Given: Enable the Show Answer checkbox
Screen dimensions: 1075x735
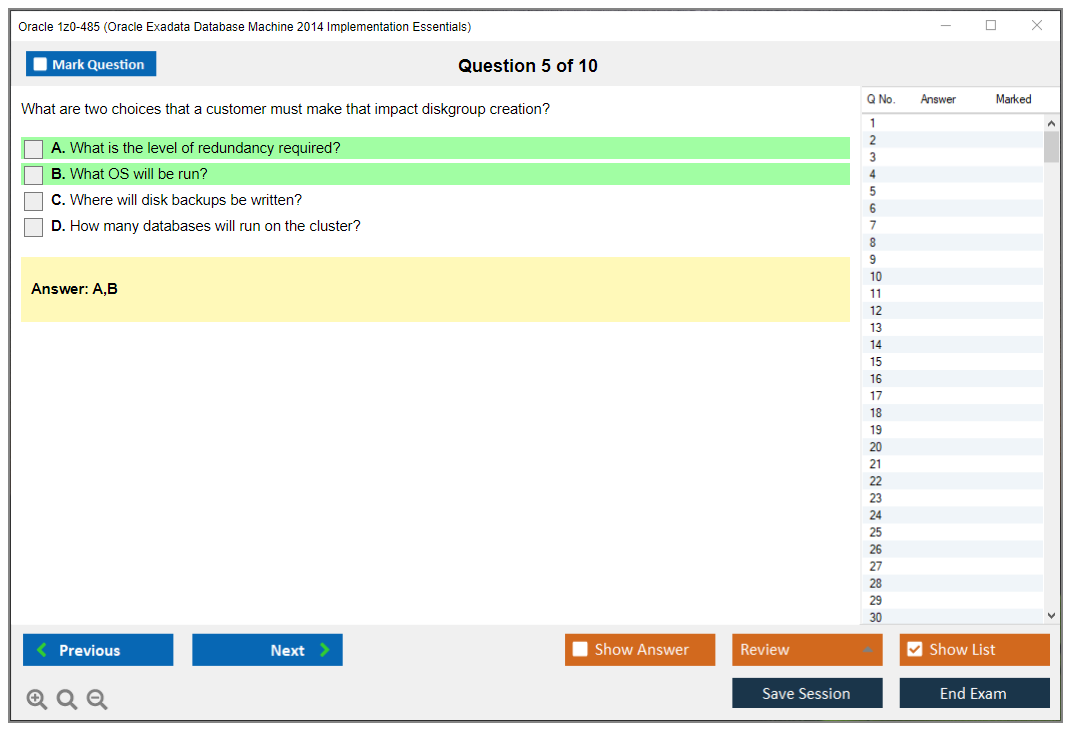Looking at the screenshot, I should 580,650.
